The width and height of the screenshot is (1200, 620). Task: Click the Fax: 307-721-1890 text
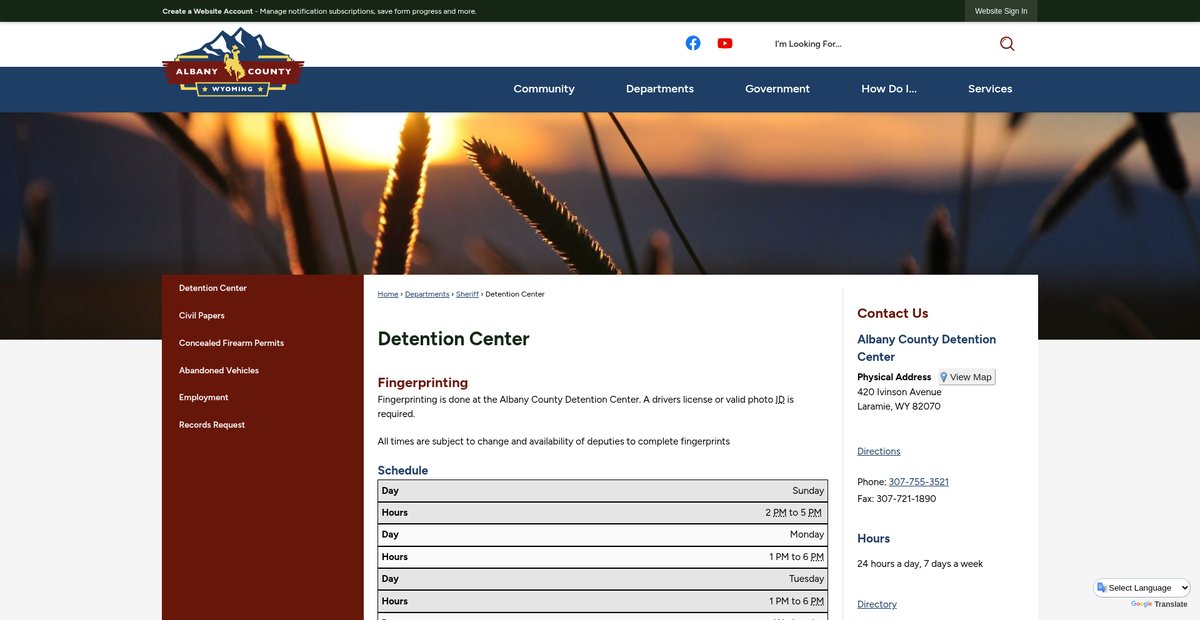tap(897, 499)
